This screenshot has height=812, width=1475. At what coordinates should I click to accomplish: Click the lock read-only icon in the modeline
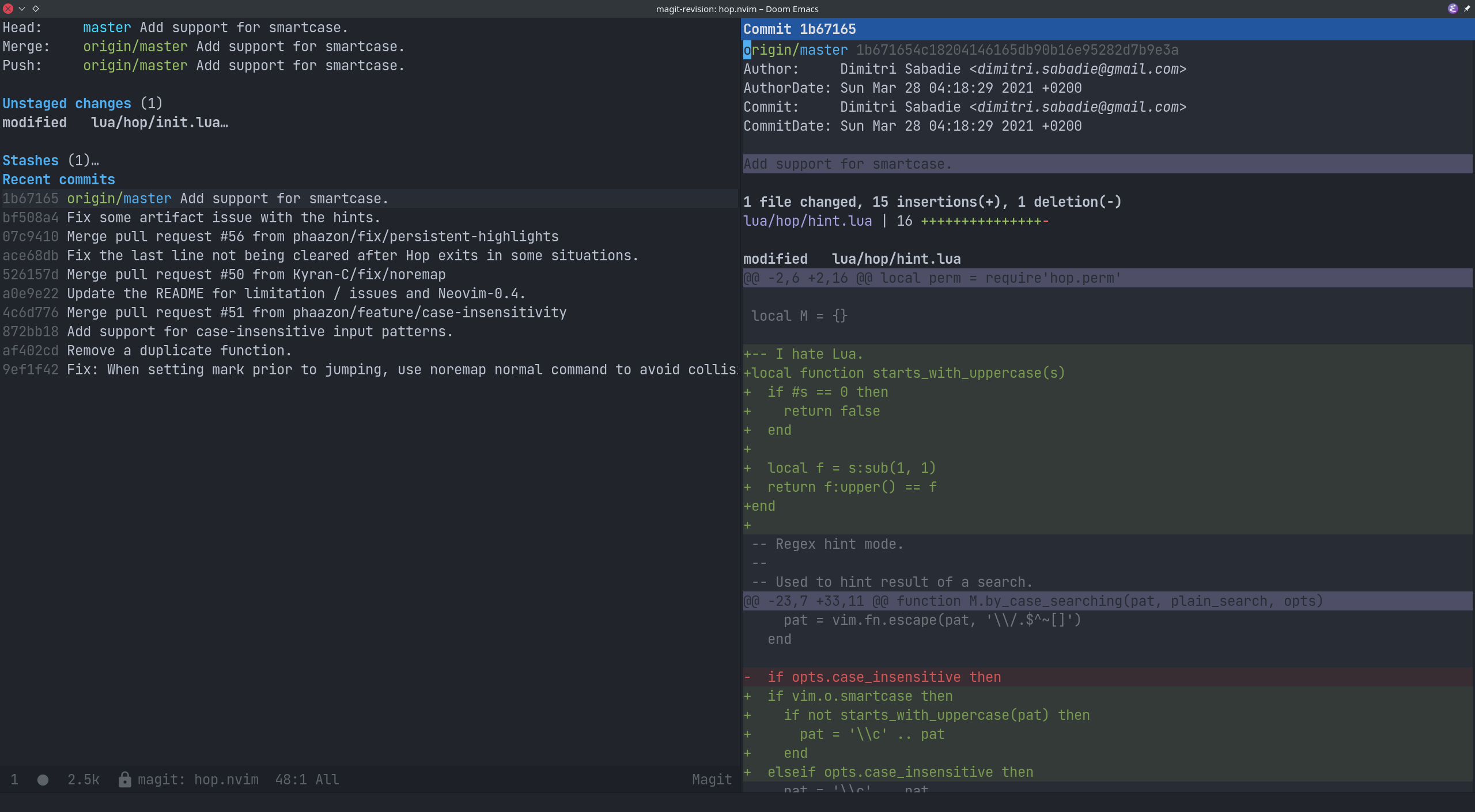tap(124, 779)
